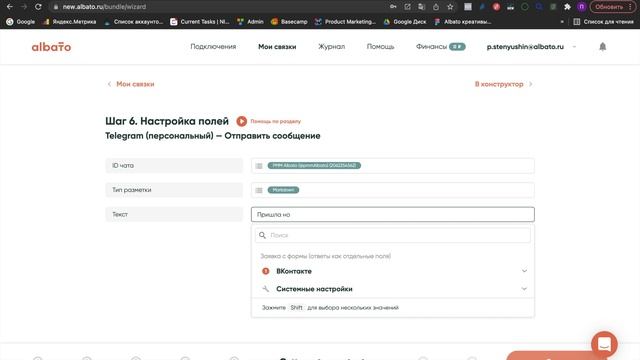Click the wrench icon beside Системные настройки
This screenshot has width=640, height=360.
[266, 289]
